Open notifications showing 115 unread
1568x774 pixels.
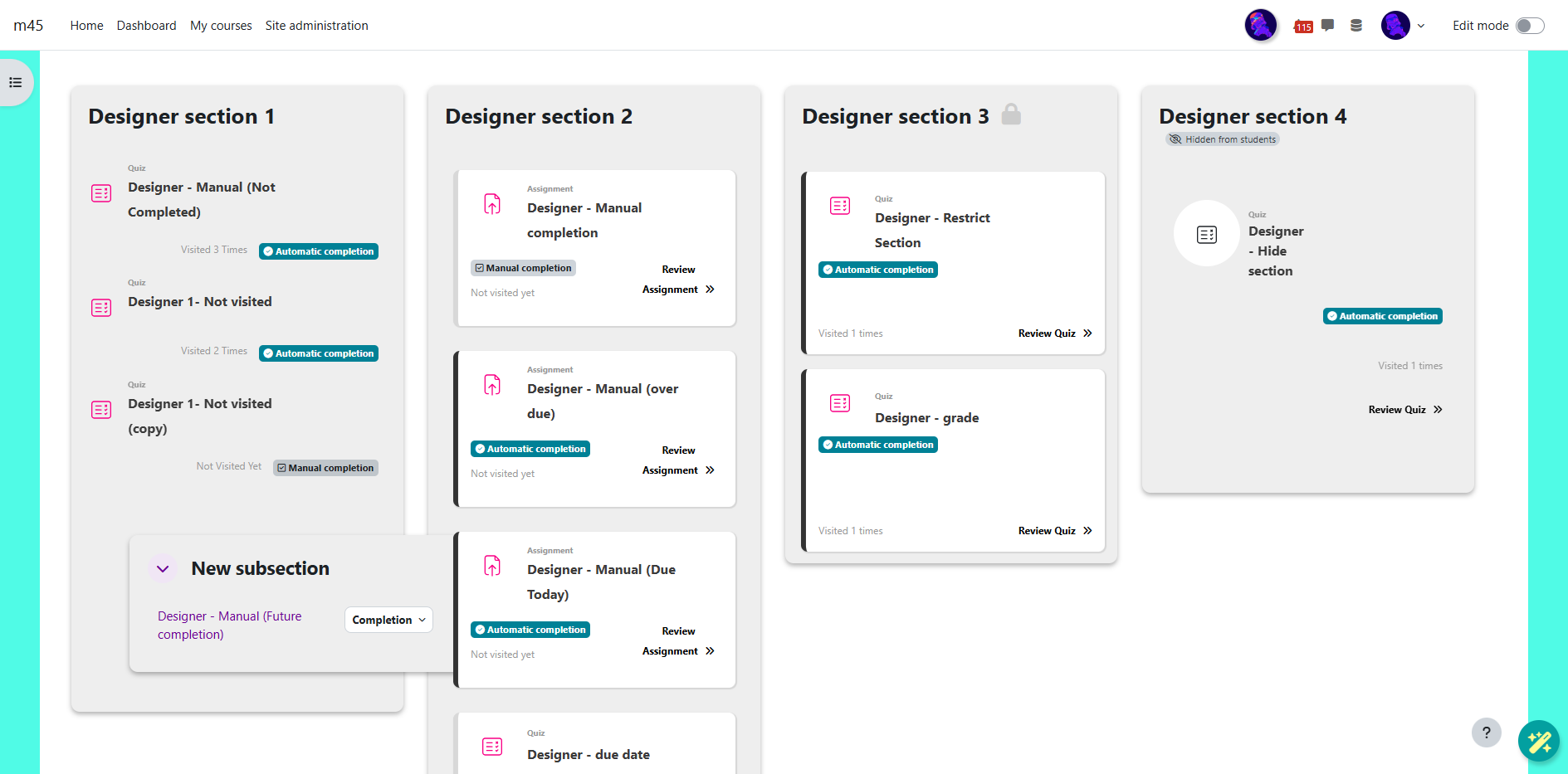click(1303, 27)
